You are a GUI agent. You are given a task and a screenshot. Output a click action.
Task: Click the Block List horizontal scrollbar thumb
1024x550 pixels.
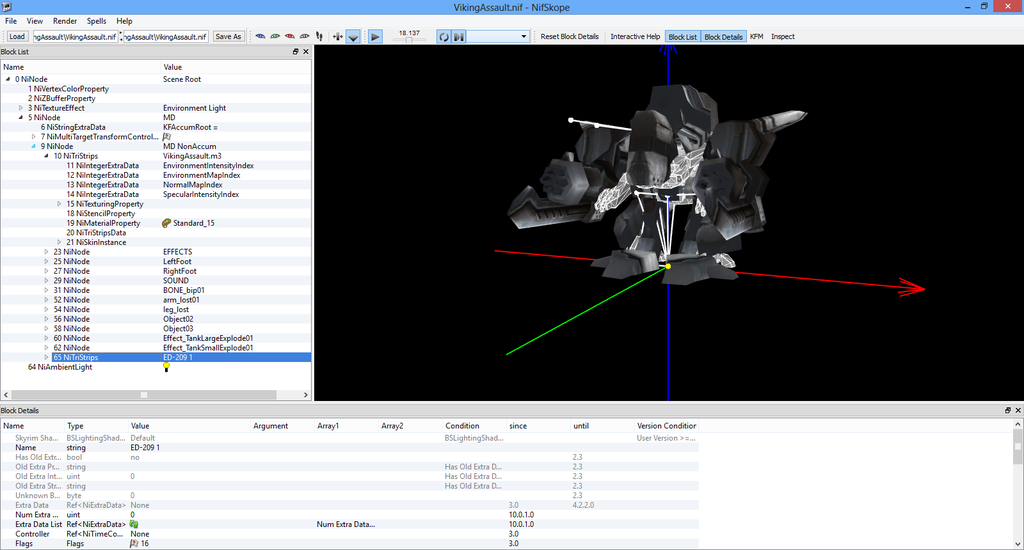tap(144, 395)
